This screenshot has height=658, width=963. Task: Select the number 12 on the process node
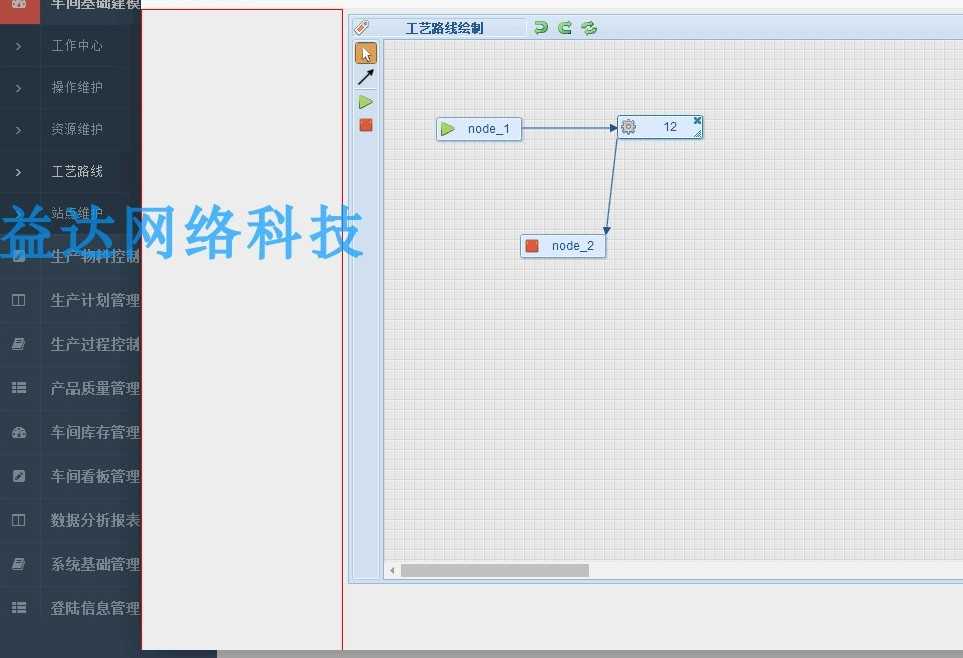pos(670,127)
